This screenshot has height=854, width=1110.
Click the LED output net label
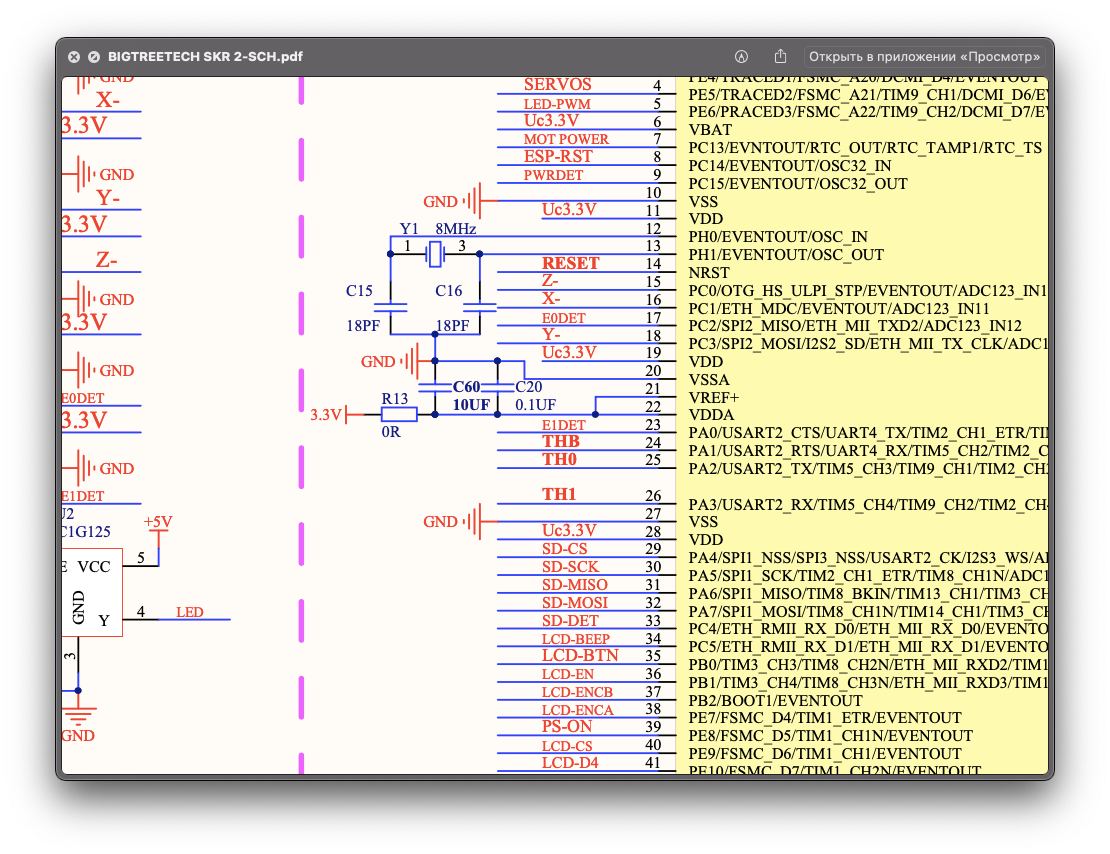pos(189,612)
